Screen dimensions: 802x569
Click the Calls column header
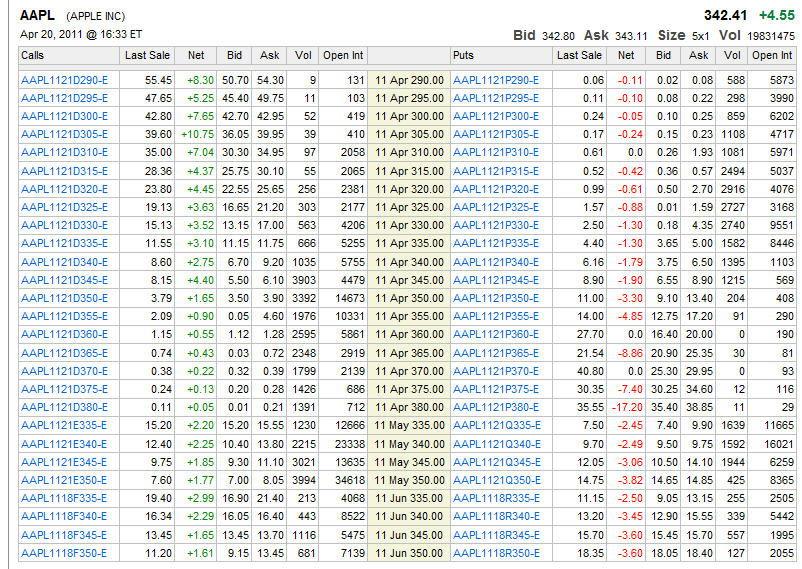pyautogui.click(x=33, y=55)
